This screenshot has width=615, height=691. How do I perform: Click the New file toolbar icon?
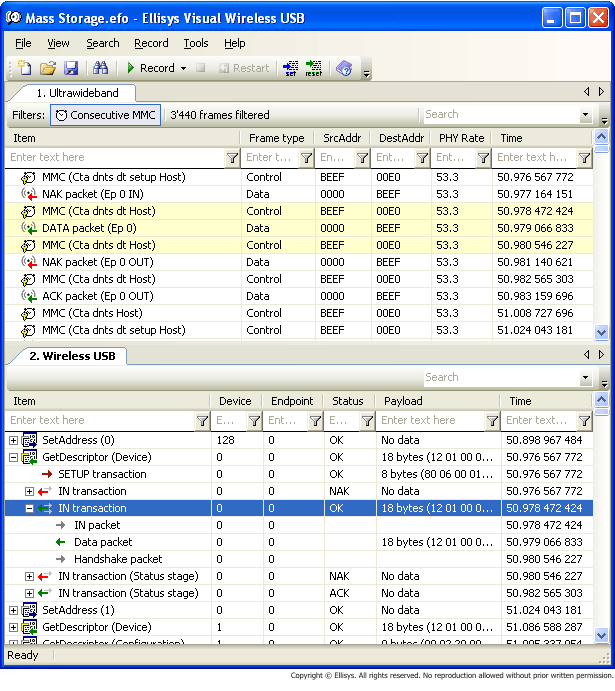(x=25, y=68)
